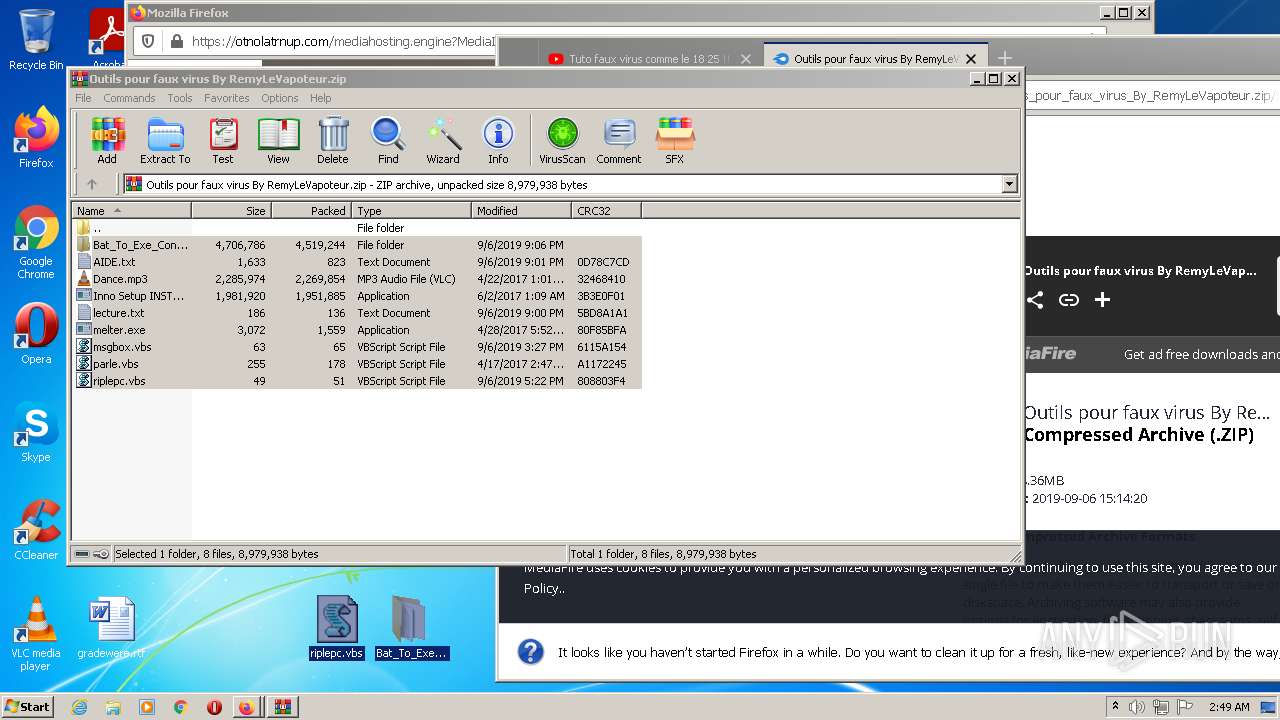The image size is (1280, 720).
Task: Select the melter.exe file
Action: click(x=357, y=330)
